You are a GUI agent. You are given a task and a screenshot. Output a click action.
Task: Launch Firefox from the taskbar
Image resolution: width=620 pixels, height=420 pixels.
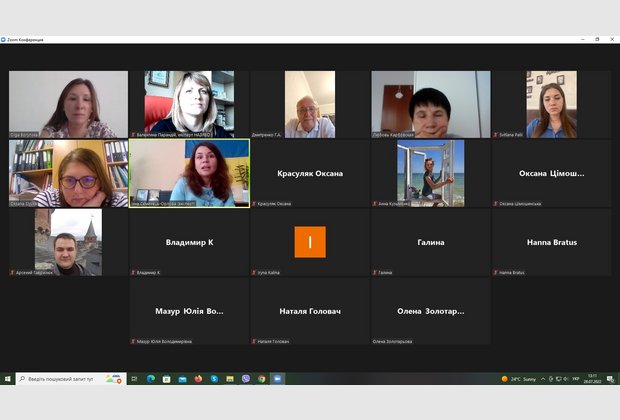tap(198, 379)
